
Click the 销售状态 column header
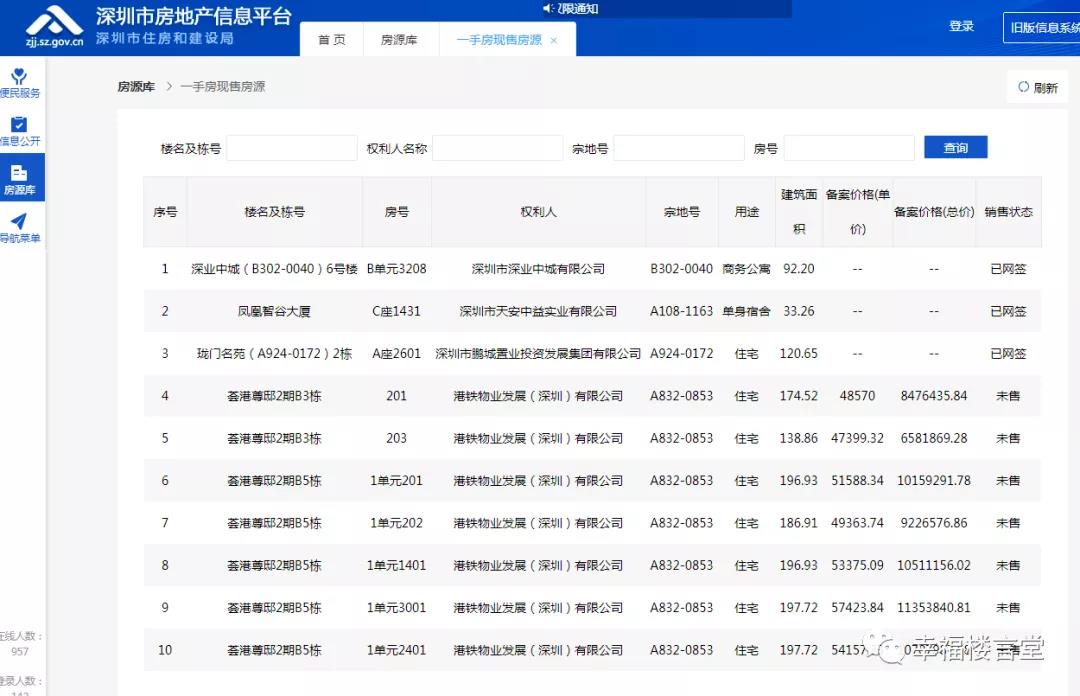1008,212
